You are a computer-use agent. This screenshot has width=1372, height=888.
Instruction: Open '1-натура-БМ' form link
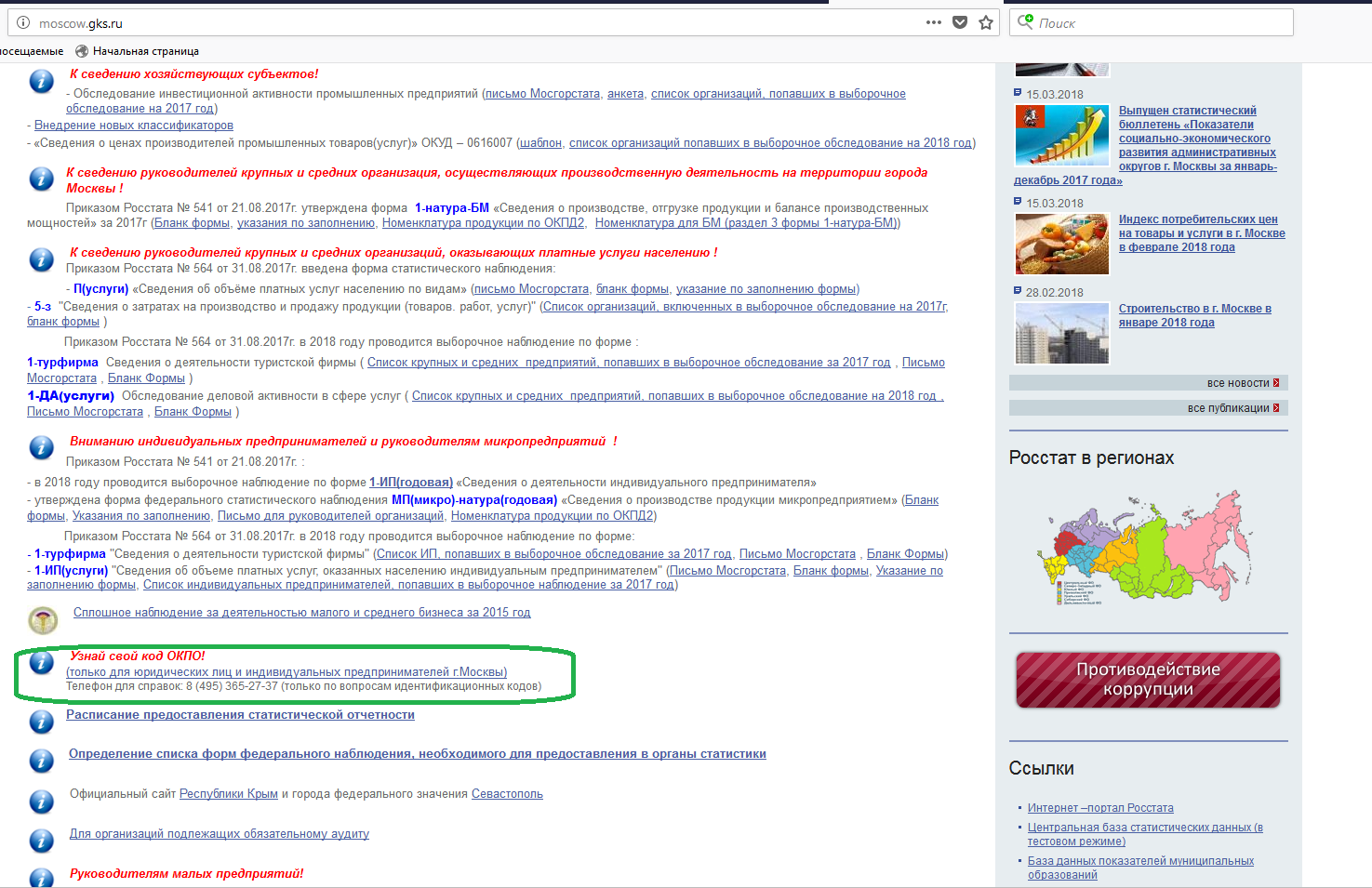452,208
